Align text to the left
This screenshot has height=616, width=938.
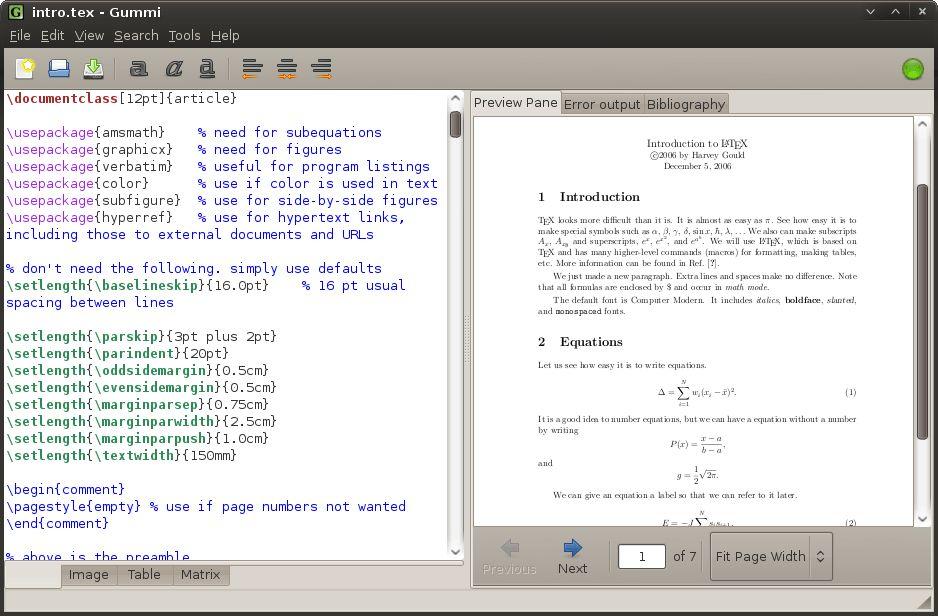252,68
